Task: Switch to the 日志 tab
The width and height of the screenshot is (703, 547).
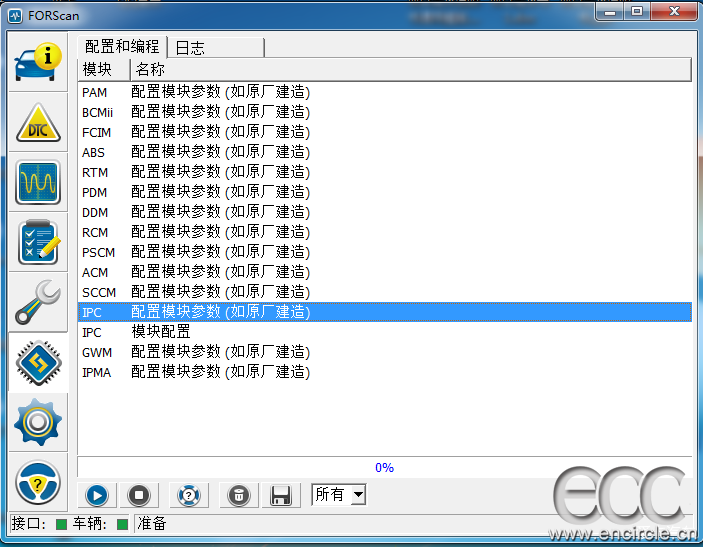Action: 216,48
